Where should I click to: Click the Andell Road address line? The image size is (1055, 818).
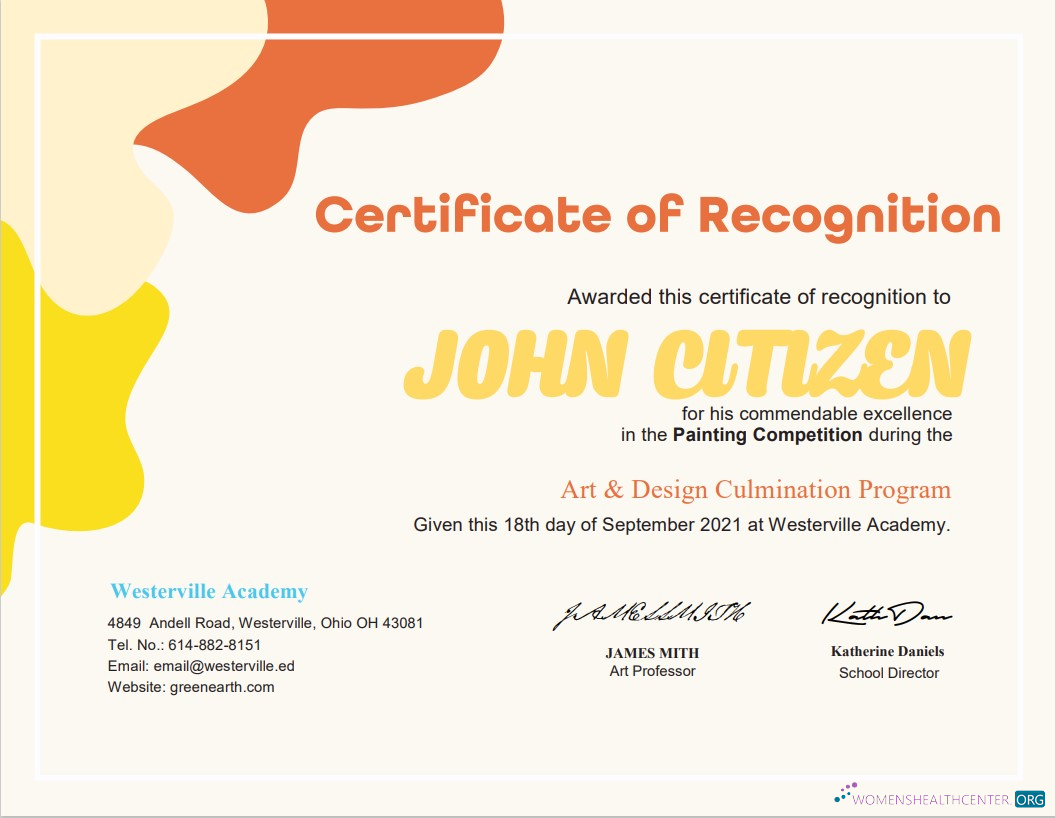coord(266,621)
